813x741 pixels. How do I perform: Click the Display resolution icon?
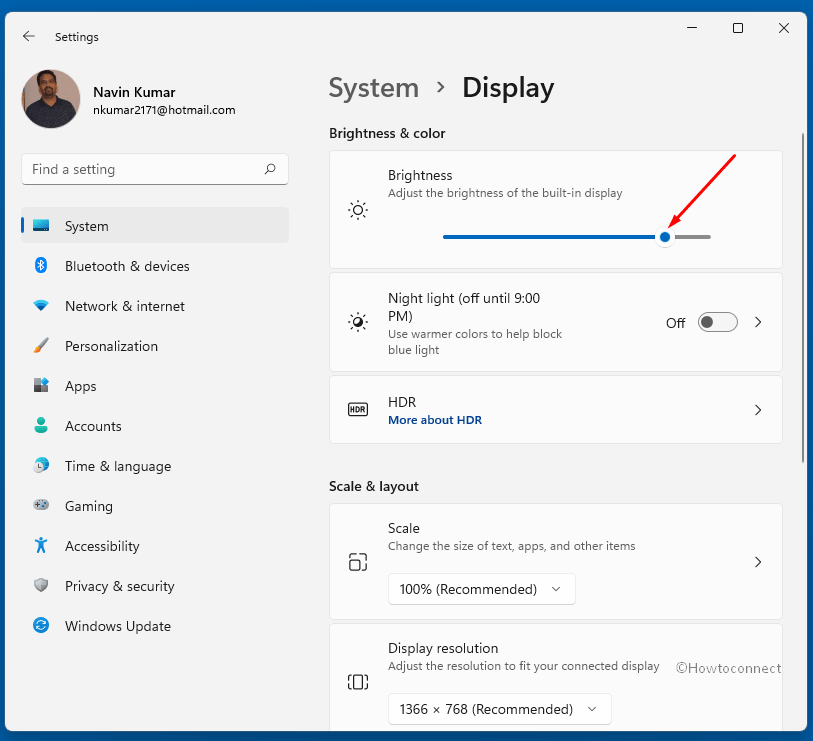click(x=358, y=682)
